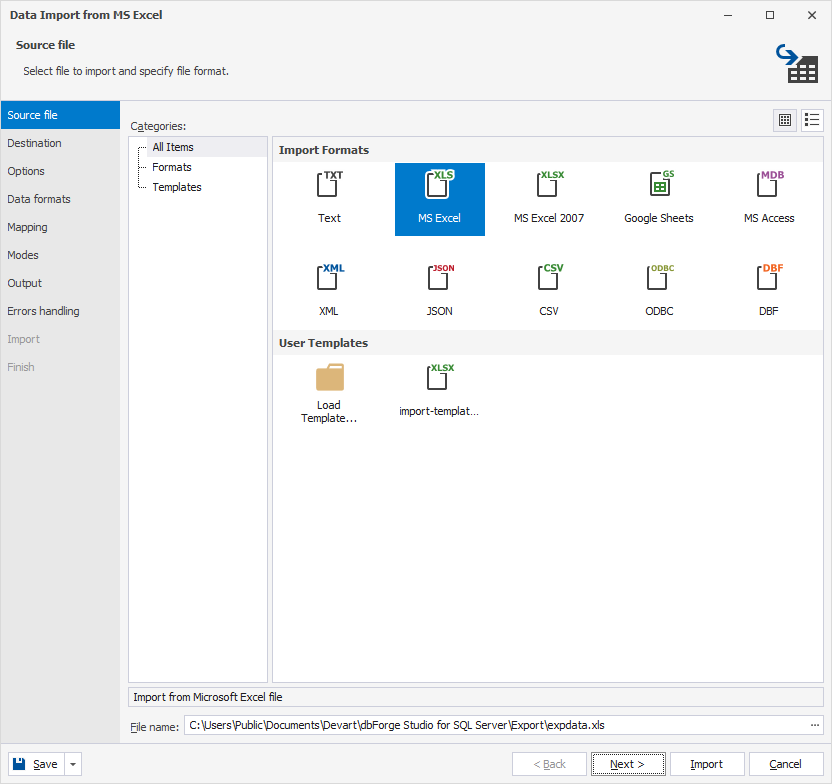Select the Text import format icon
The height and width of the screenshot is (784, 832).
[330, 198]
